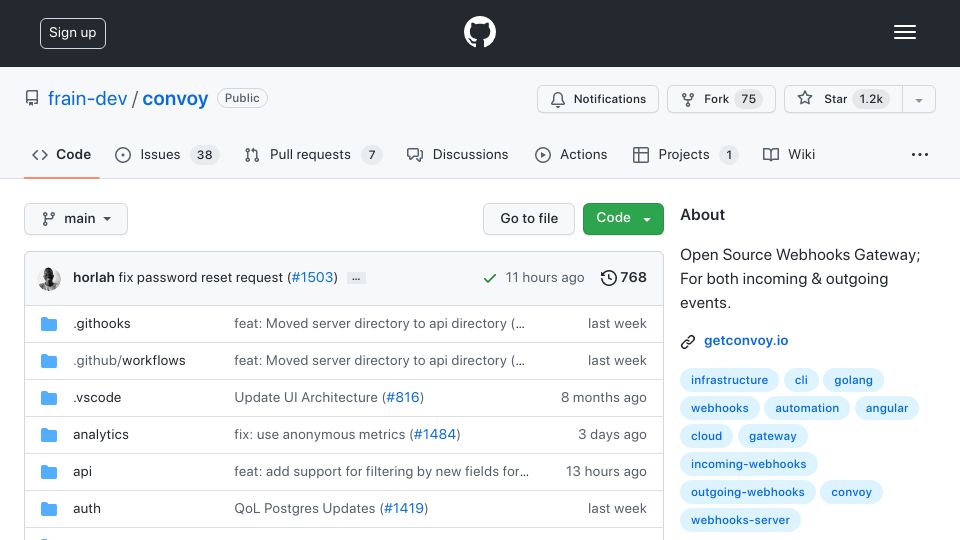Image resolution: width=960 pixels, height=540 pixels.
Task: Click the .githooks folder icon
Action: [x=49, y=324]
